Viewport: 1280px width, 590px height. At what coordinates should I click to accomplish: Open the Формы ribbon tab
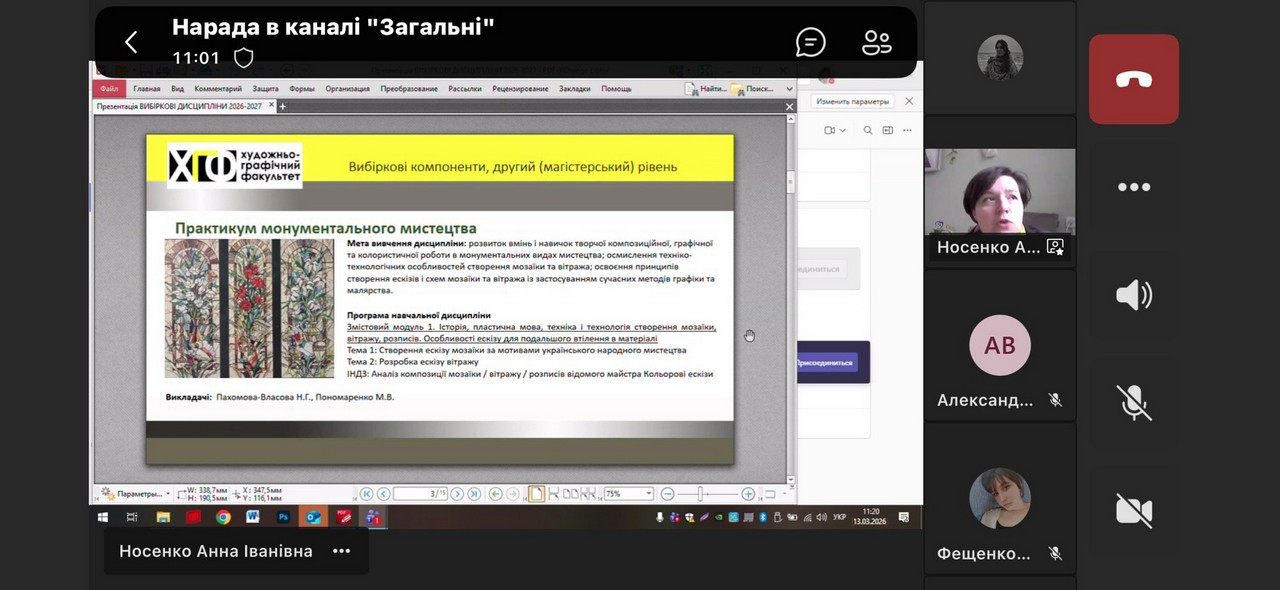tap(301, 89)
